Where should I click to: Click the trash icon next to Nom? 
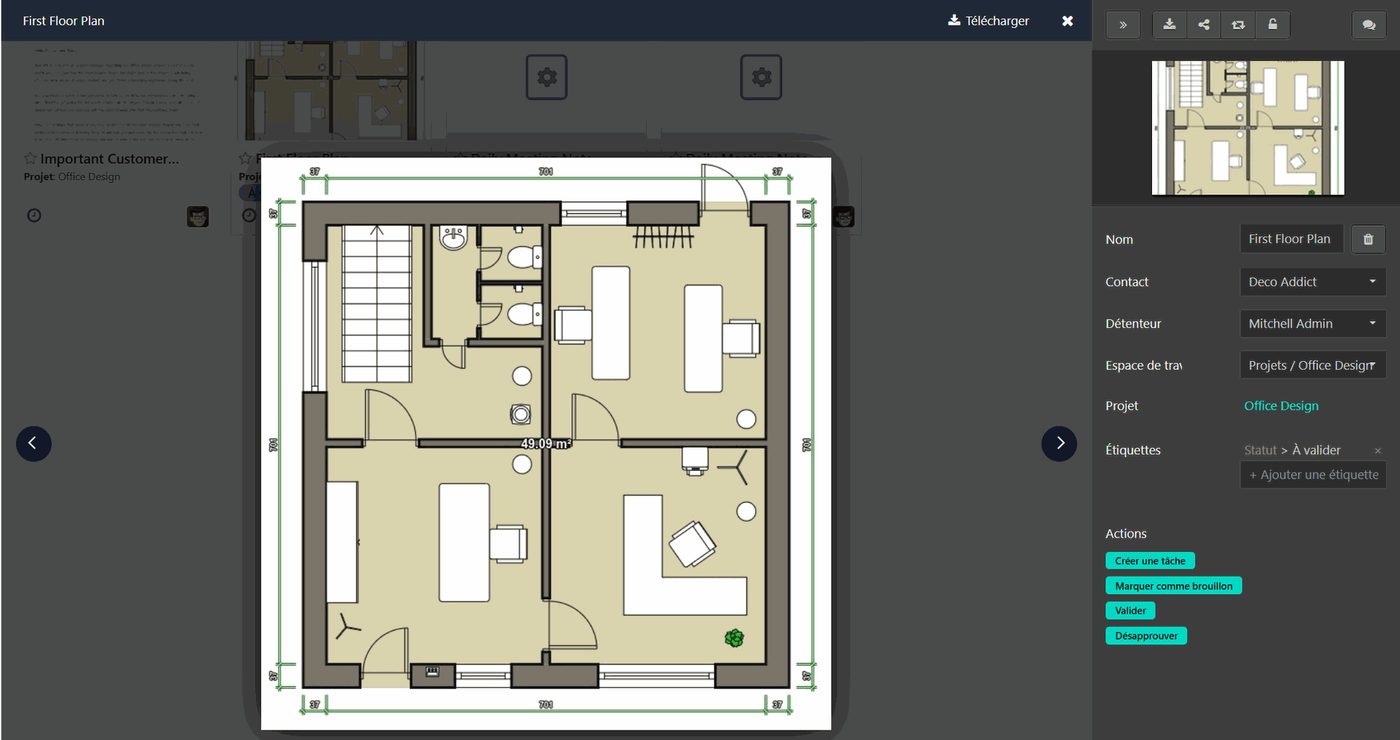1368,239
